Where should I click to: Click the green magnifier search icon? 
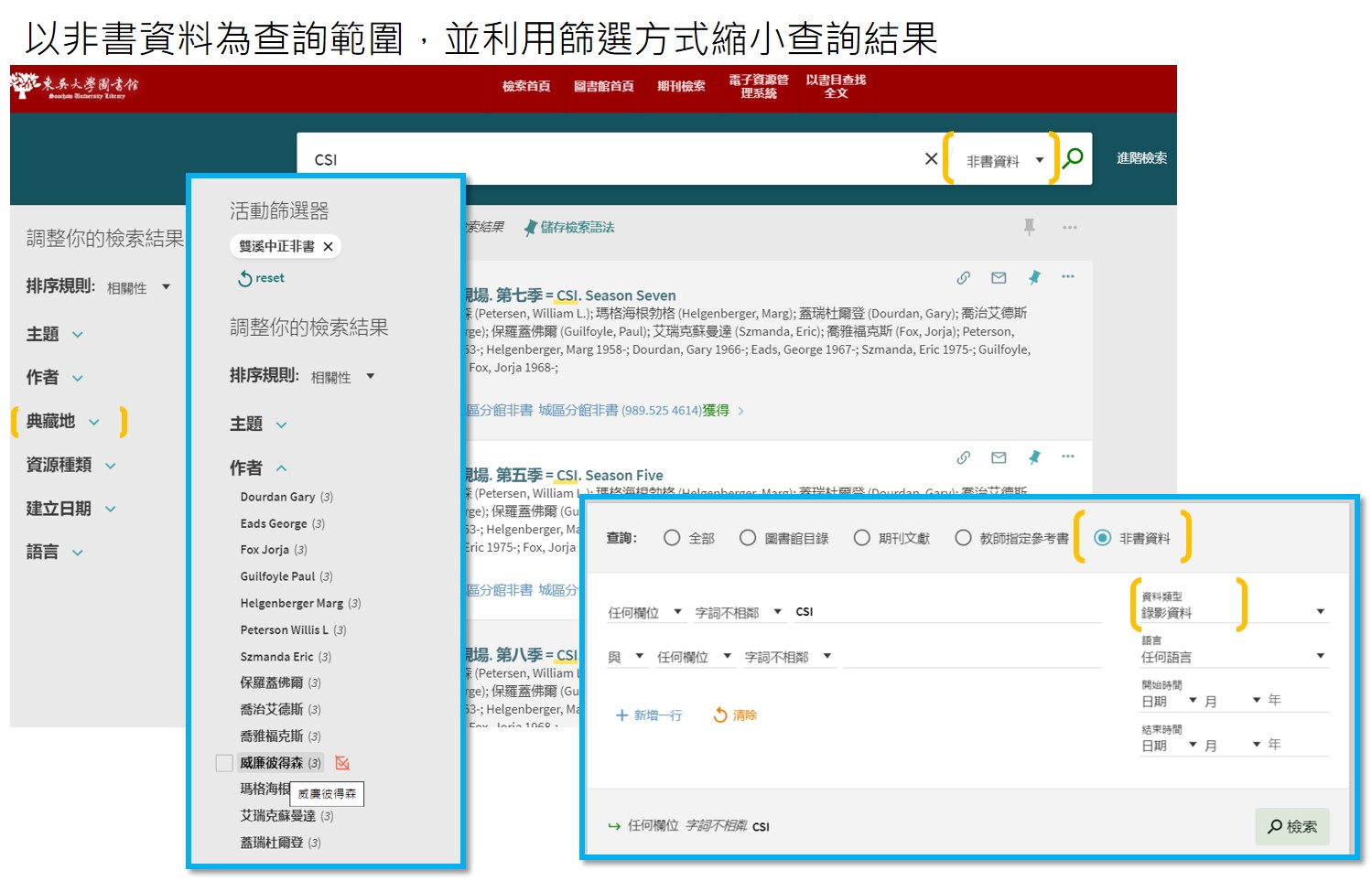[x=1073, y=158]
